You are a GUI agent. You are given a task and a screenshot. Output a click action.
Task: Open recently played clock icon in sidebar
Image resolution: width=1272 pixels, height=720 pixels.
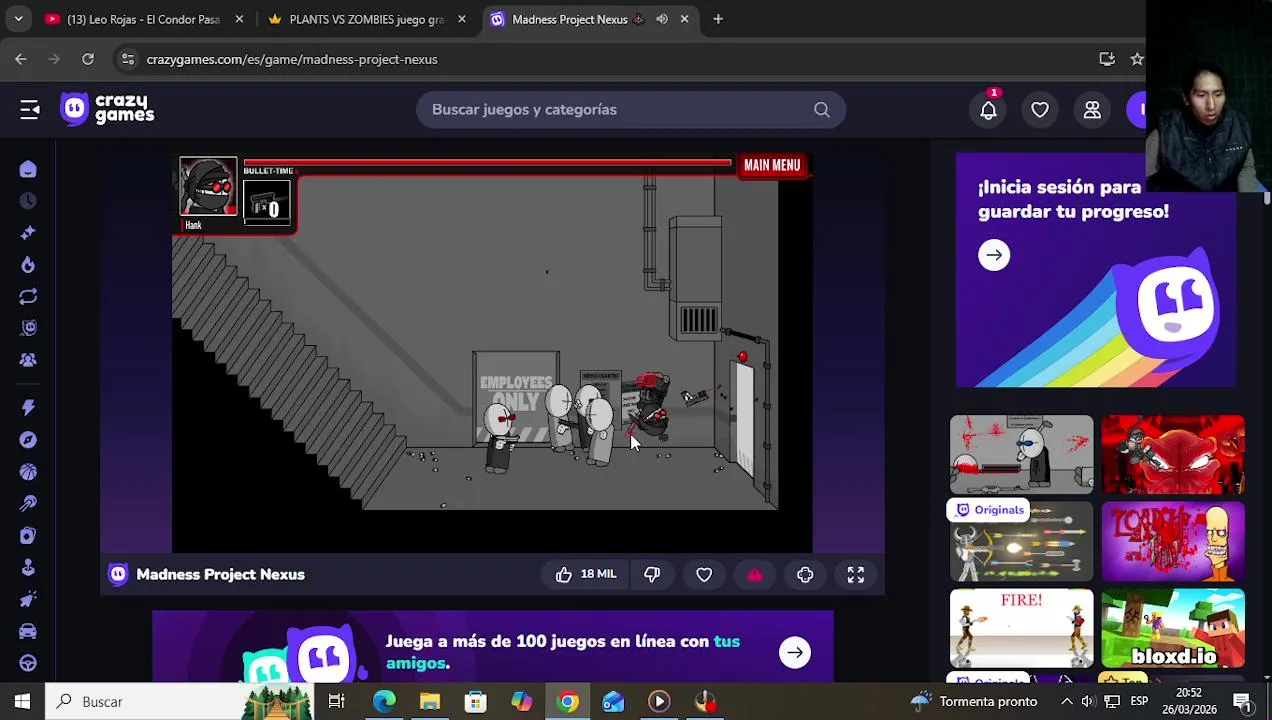click(x=28, y=201)
